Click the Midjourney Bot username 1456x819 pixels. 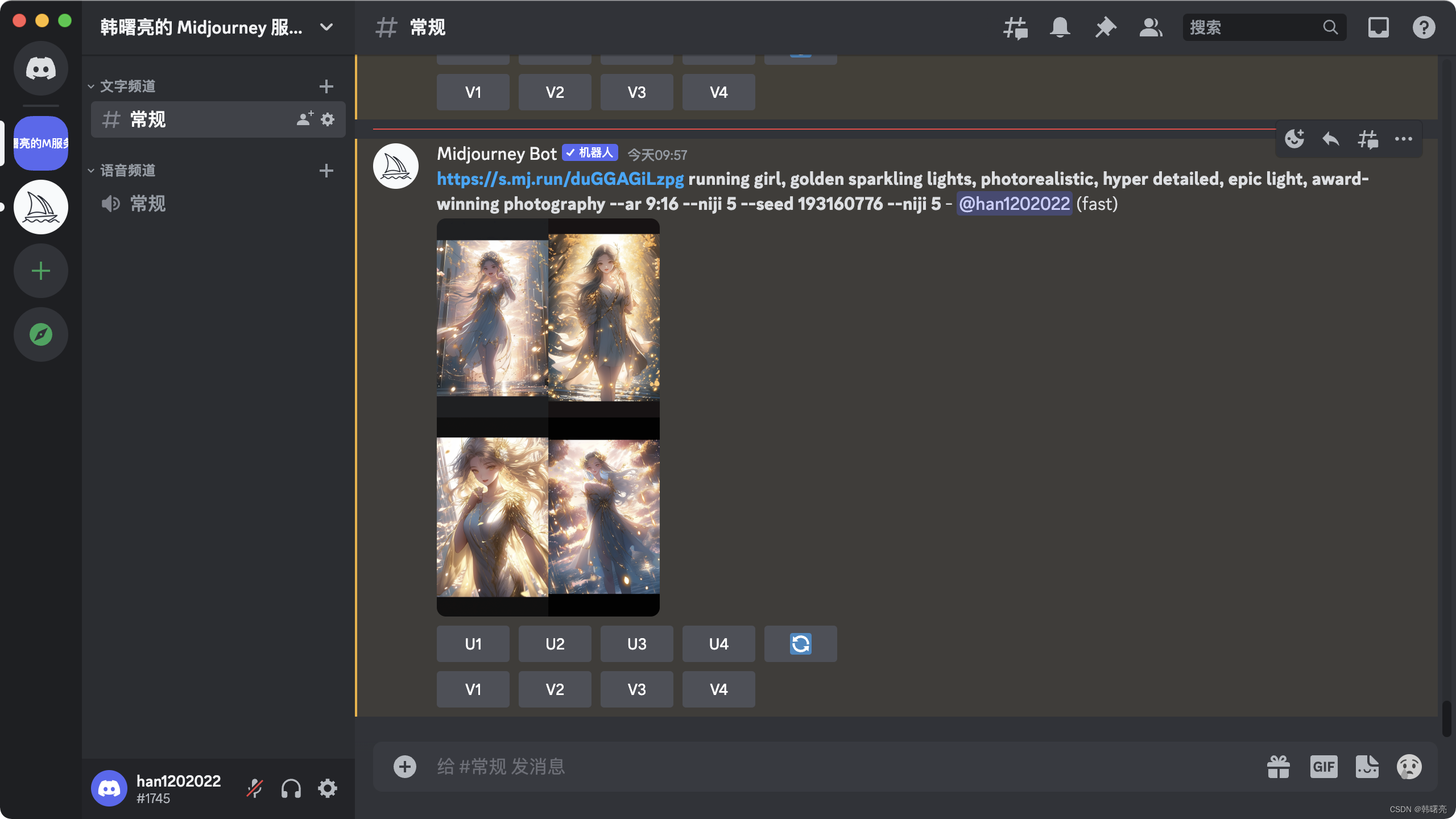[497, 154]
